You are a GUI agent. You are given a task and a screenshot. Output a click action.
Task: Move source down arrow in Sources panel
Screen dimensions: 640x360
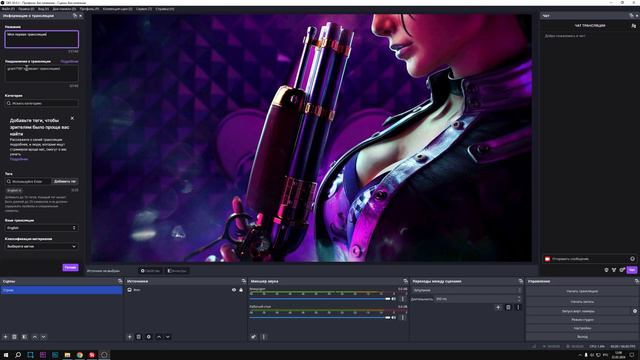coord(167,337)
